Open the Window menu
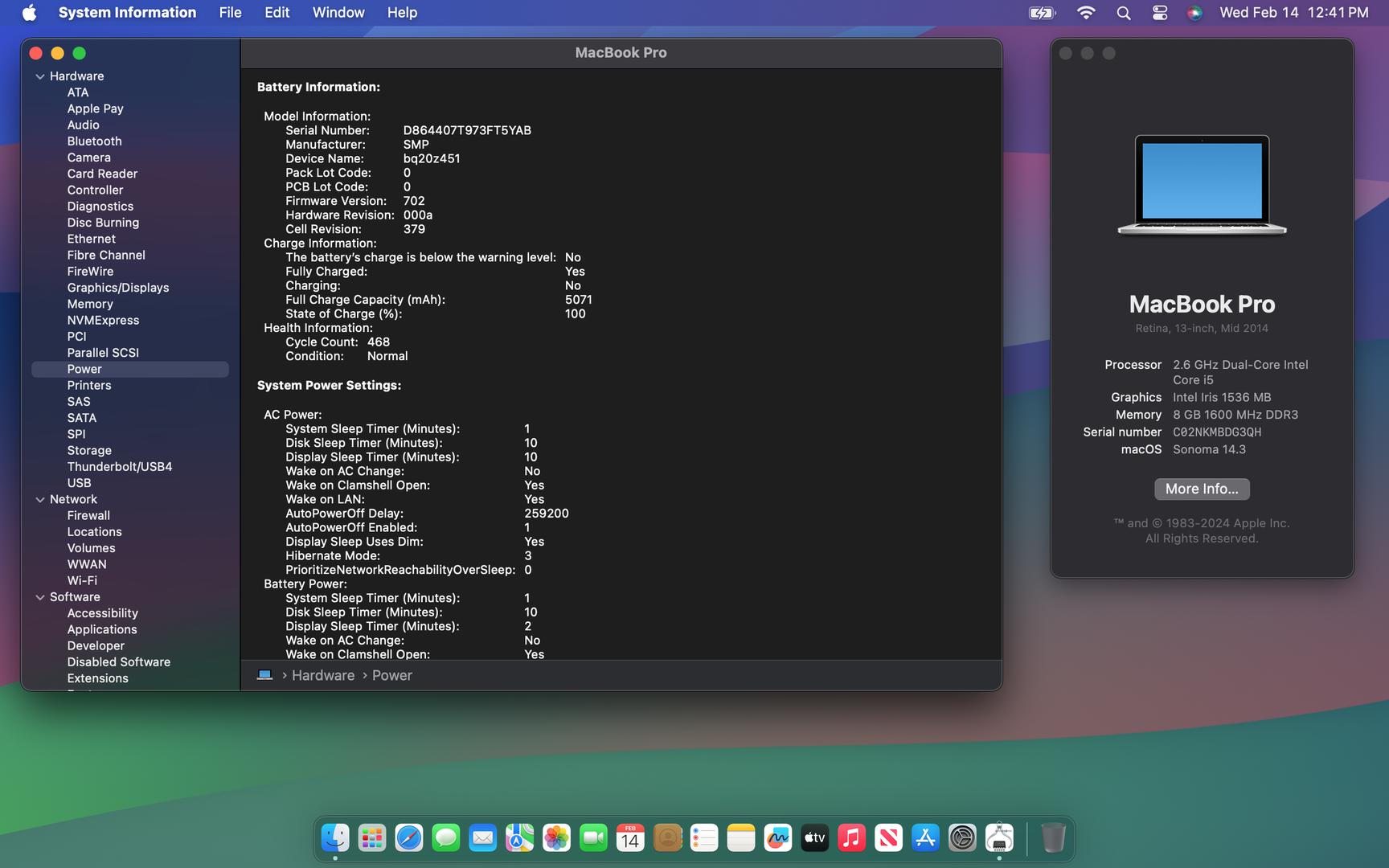 [338, 13]
